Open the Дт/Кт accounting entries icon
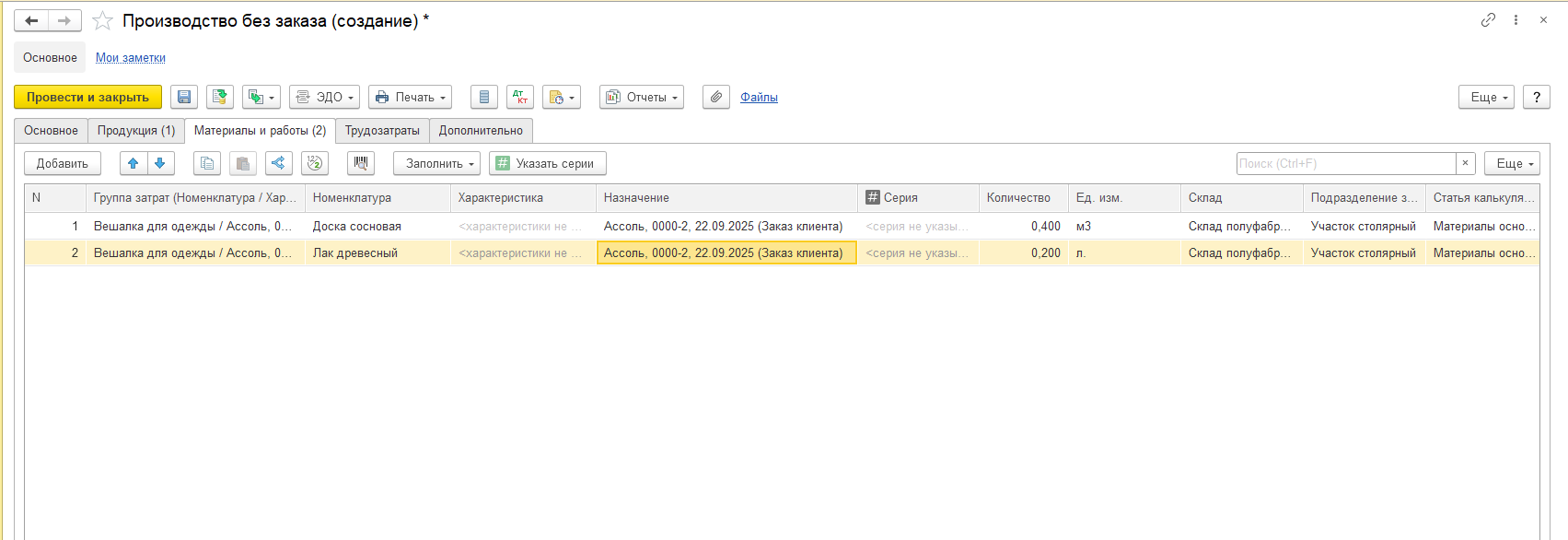Viewport: 1568px width, 540px height. click(x=520, y=97)
